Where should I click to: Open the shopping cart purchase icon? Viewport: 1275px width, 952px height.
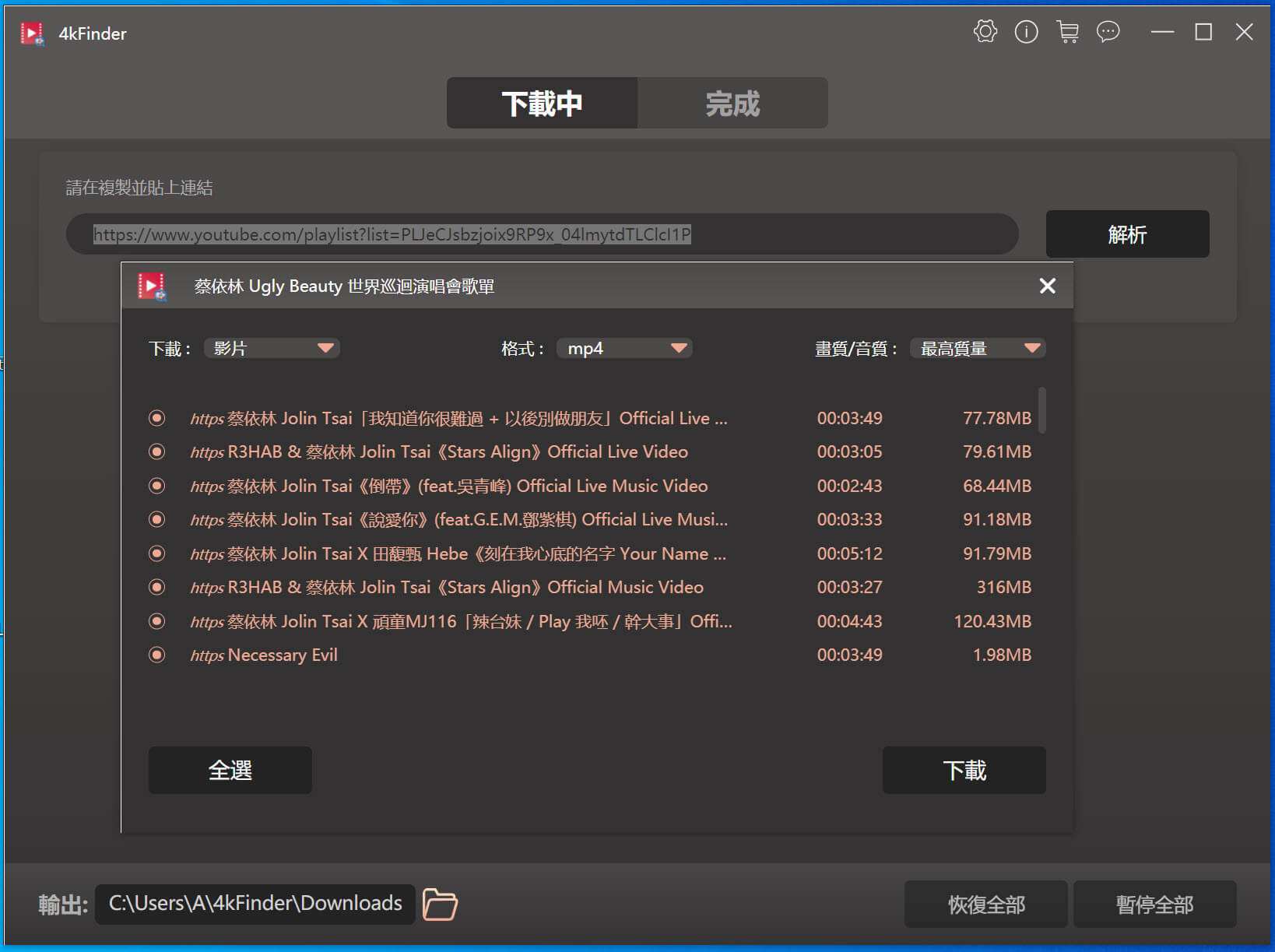pos(1067,32)
